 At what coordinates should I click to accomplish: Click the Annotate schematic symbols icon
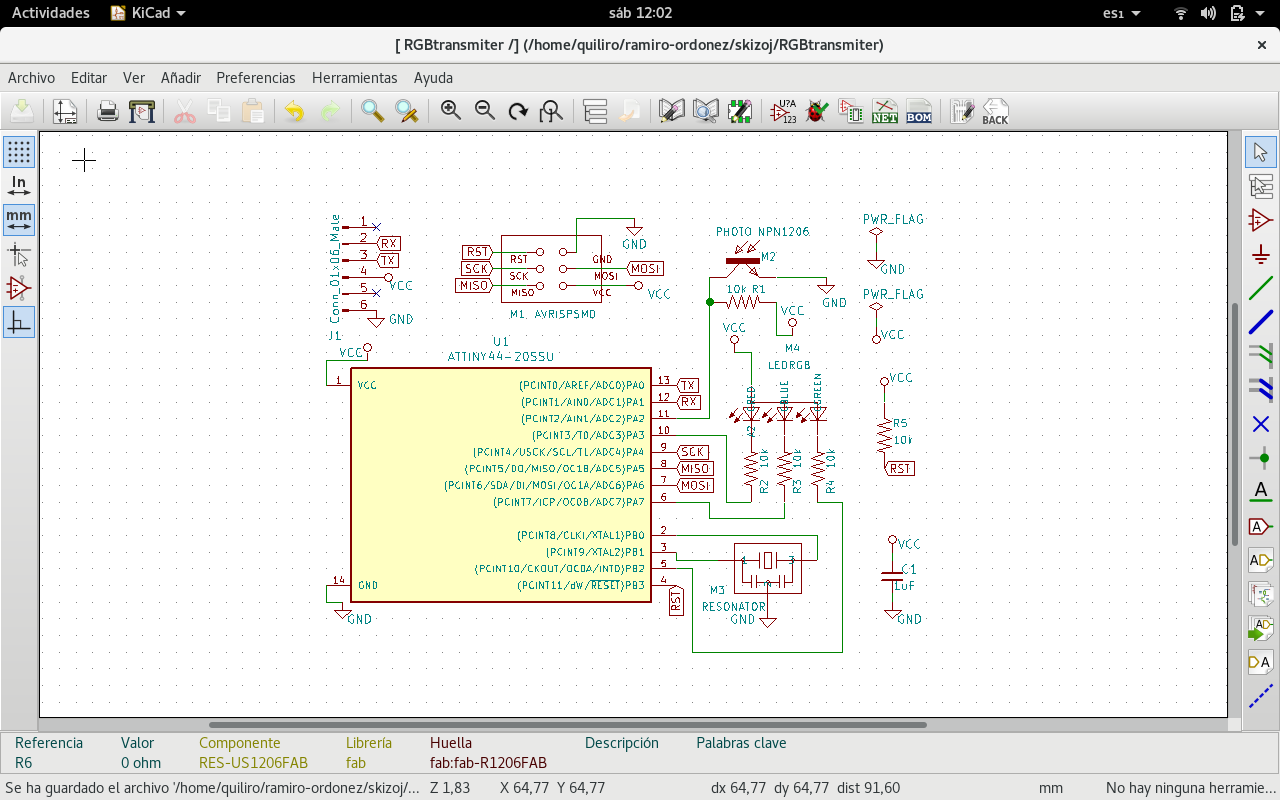(x=784, y=111)
